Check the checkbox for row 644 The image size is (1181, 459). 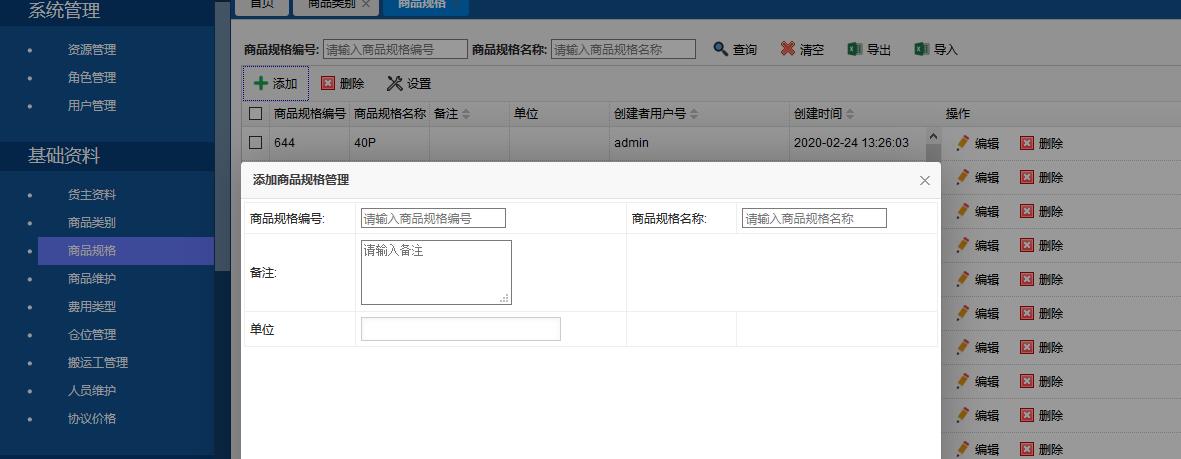pos(256,143)
